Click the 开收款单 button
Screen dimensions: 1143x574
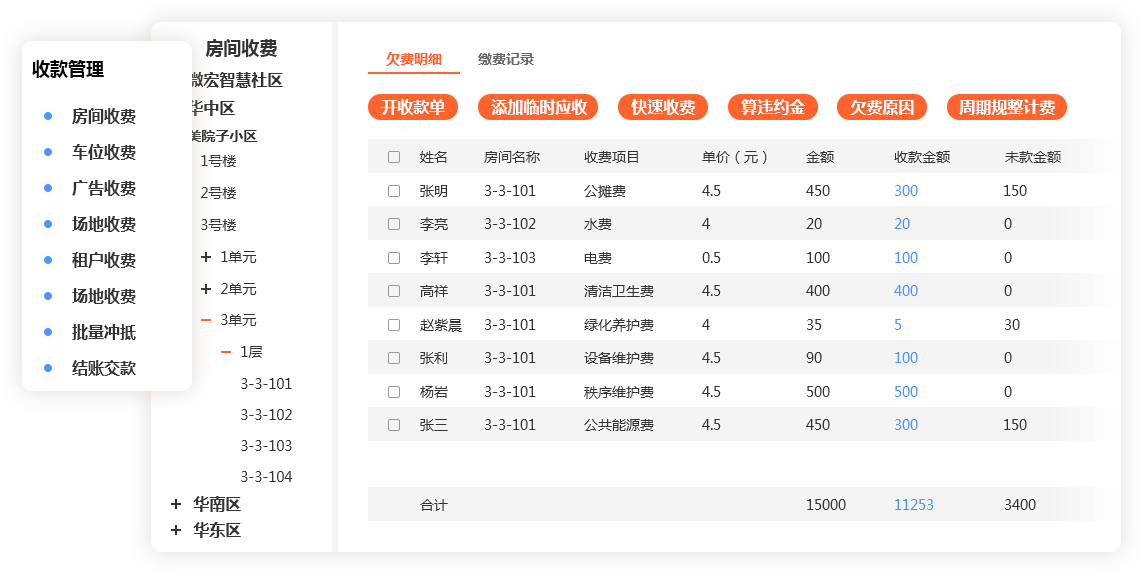pyautogui.click(x=413, y=107)
